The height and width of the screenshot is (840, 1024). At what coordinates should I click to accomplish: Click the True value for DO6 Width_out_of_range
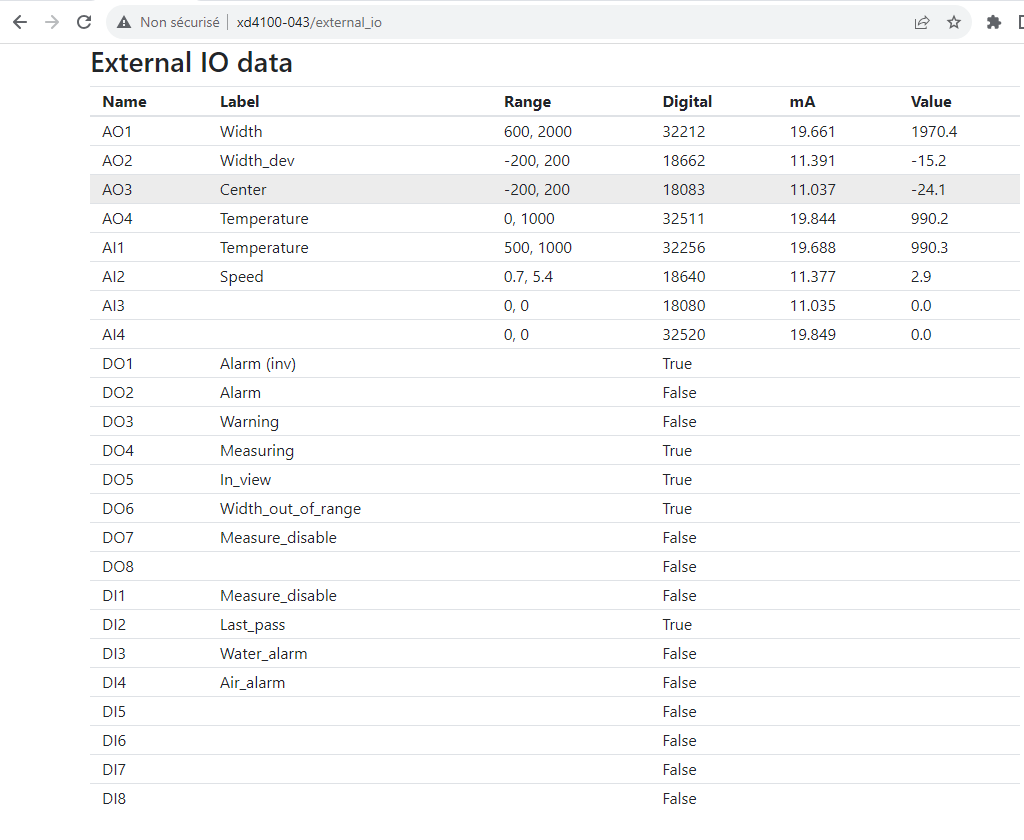[677, 508]
